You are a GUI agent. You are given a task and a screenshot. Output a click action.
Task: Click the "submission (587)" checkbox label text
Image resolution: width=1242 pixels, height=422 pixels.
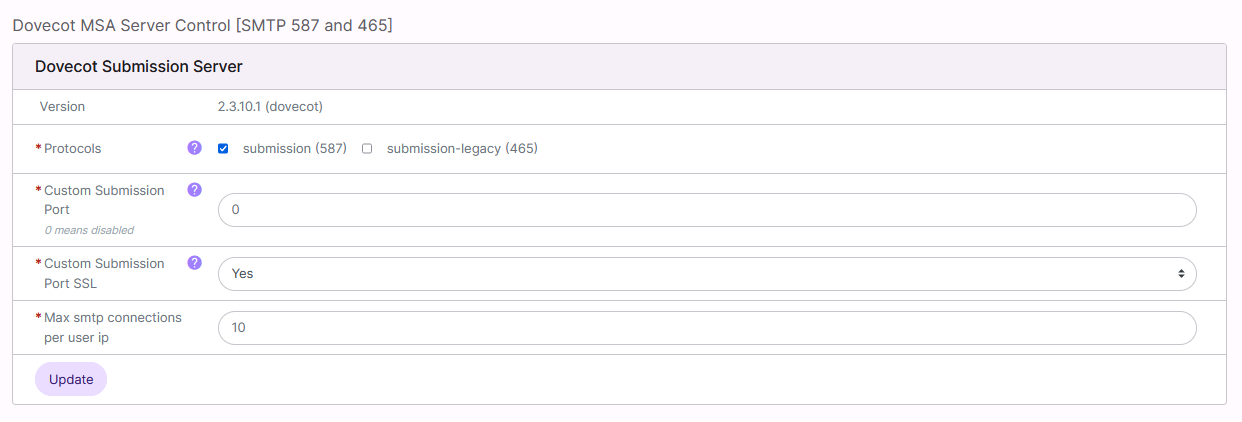(x=294, y=149)
